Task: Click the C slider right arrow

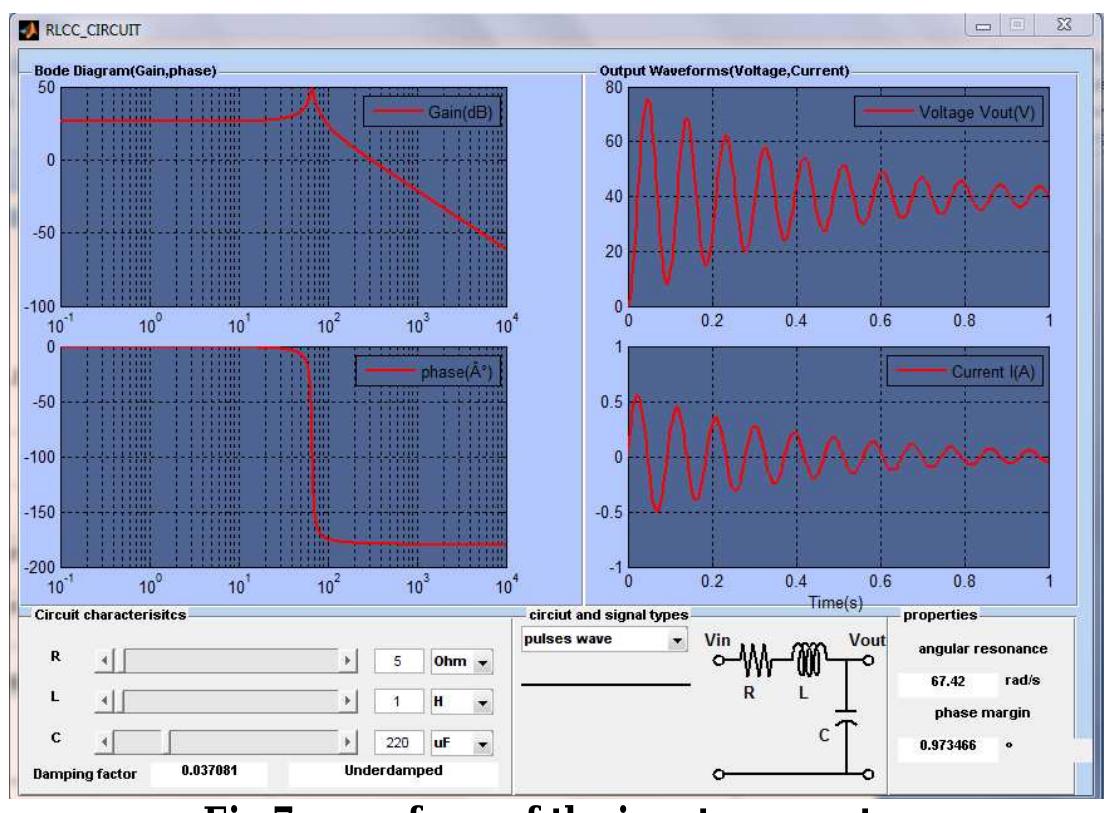Action: coord(347,742)
